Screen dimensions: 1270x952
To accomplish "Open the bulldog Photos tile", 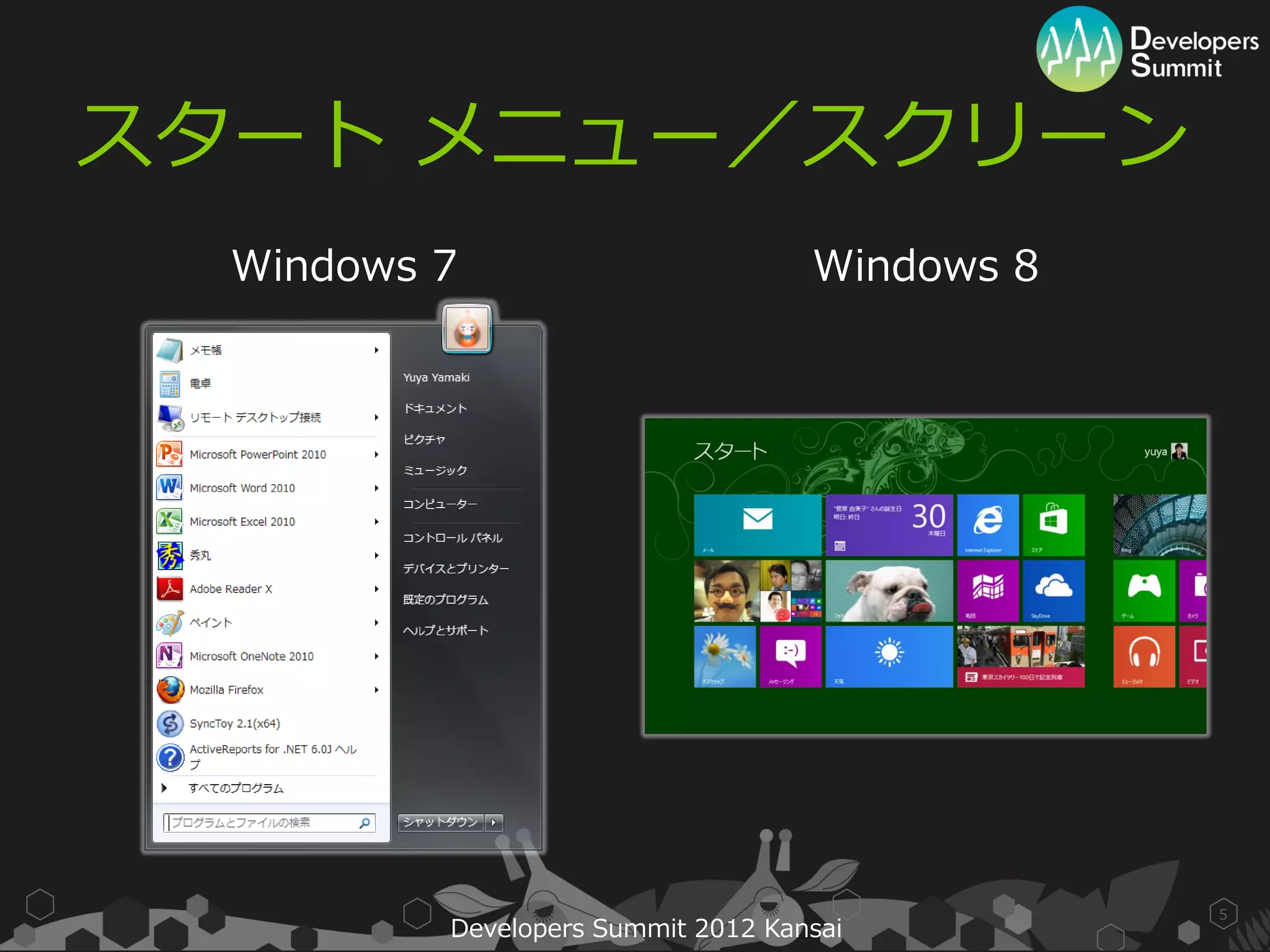I will [x=889, y=590].
